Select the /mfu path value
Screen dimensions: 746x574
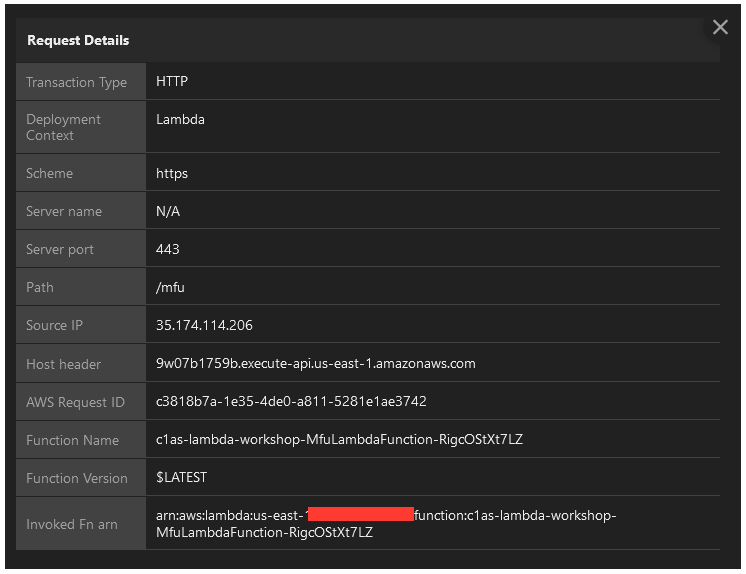tap(170, 287)
